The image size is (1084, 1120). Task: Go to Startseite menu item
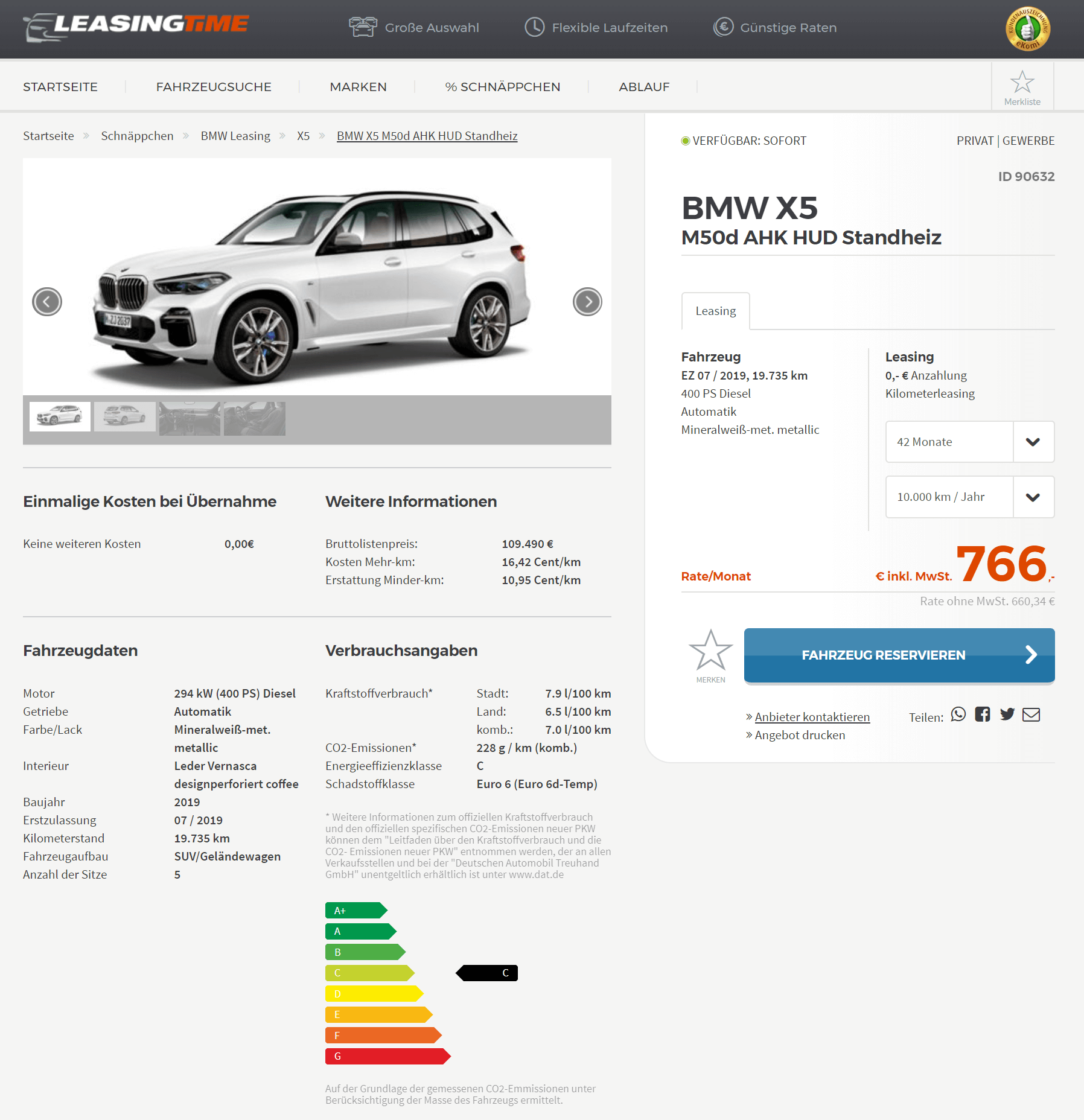coord(60,87)
